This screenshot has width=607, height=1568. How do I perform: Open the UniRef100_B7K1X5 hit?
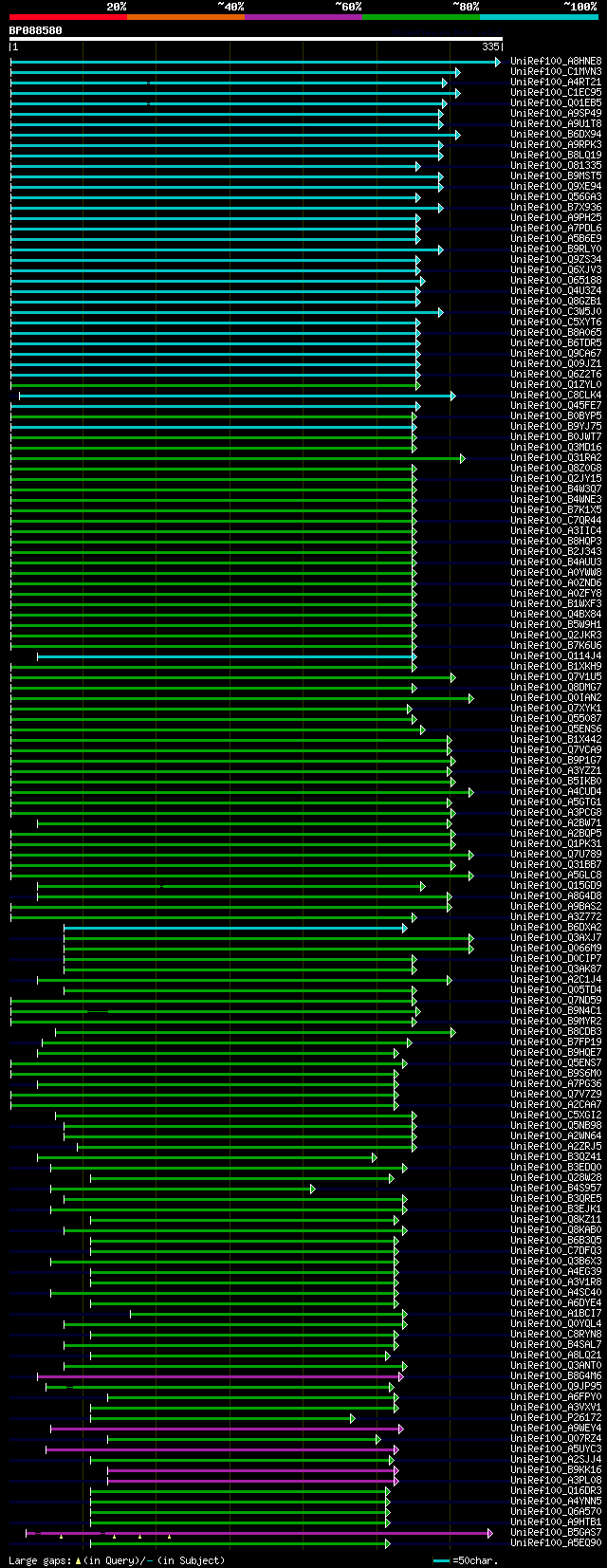click(556, 509)
